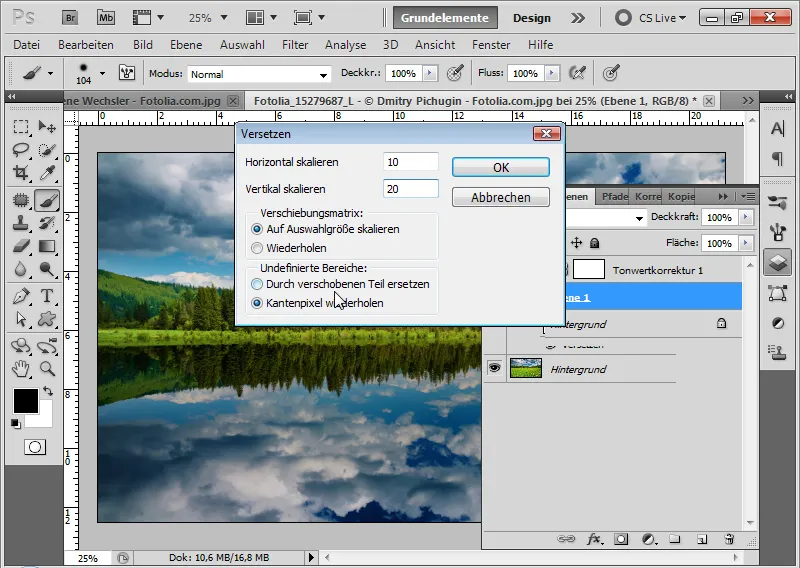
Task: Launch Adobe Bridge
Action: click(x=70, y=18)
